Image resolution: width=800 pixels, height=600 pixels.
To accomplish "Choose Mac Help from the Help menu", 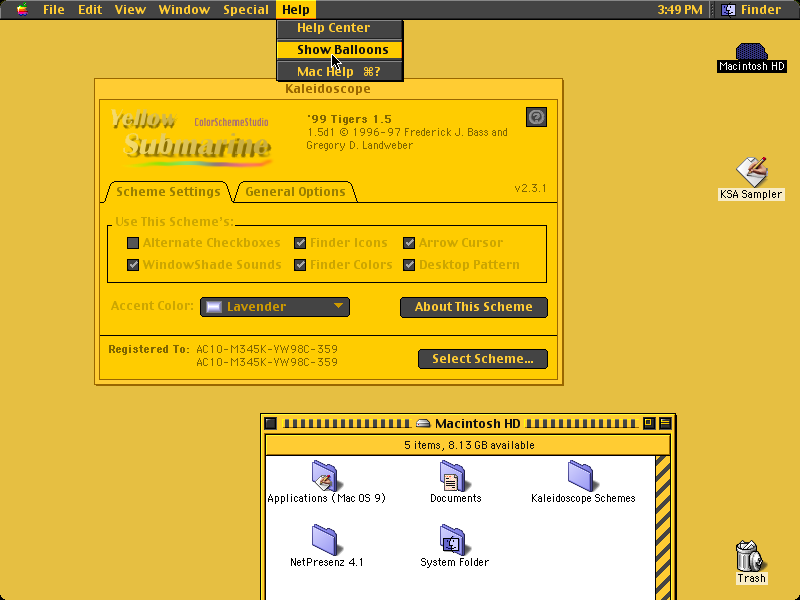I will tap(340, 71).
